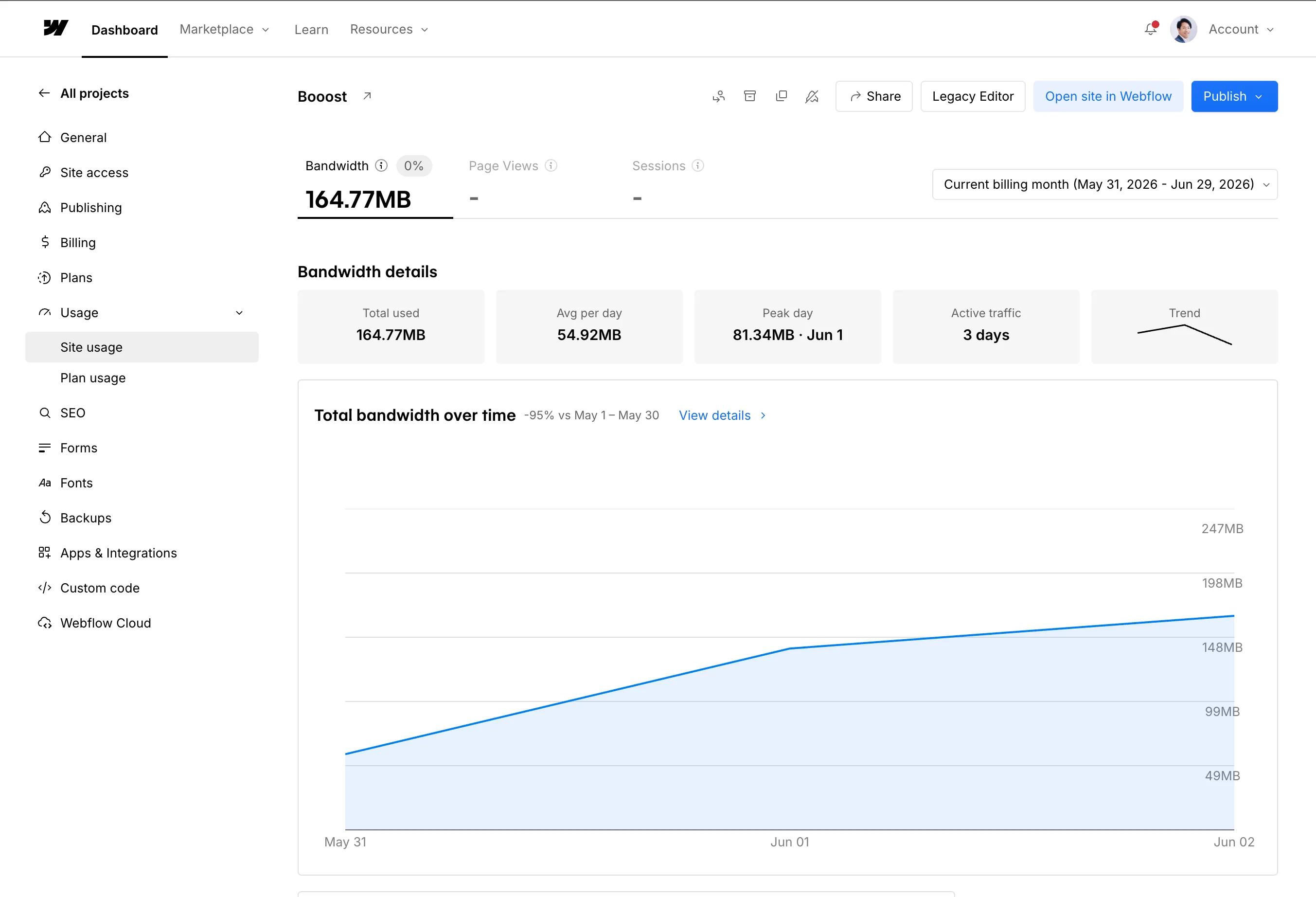The width and height of the screenshot is (1316, 897).
Task: Click the Webflow logo icon
Action: 55,28
